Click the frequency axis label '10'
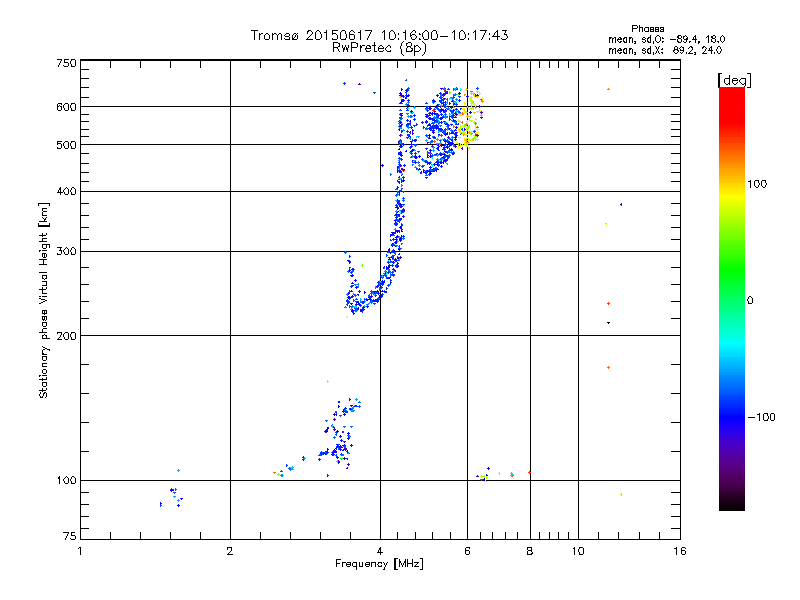 [x=578, y=551]
